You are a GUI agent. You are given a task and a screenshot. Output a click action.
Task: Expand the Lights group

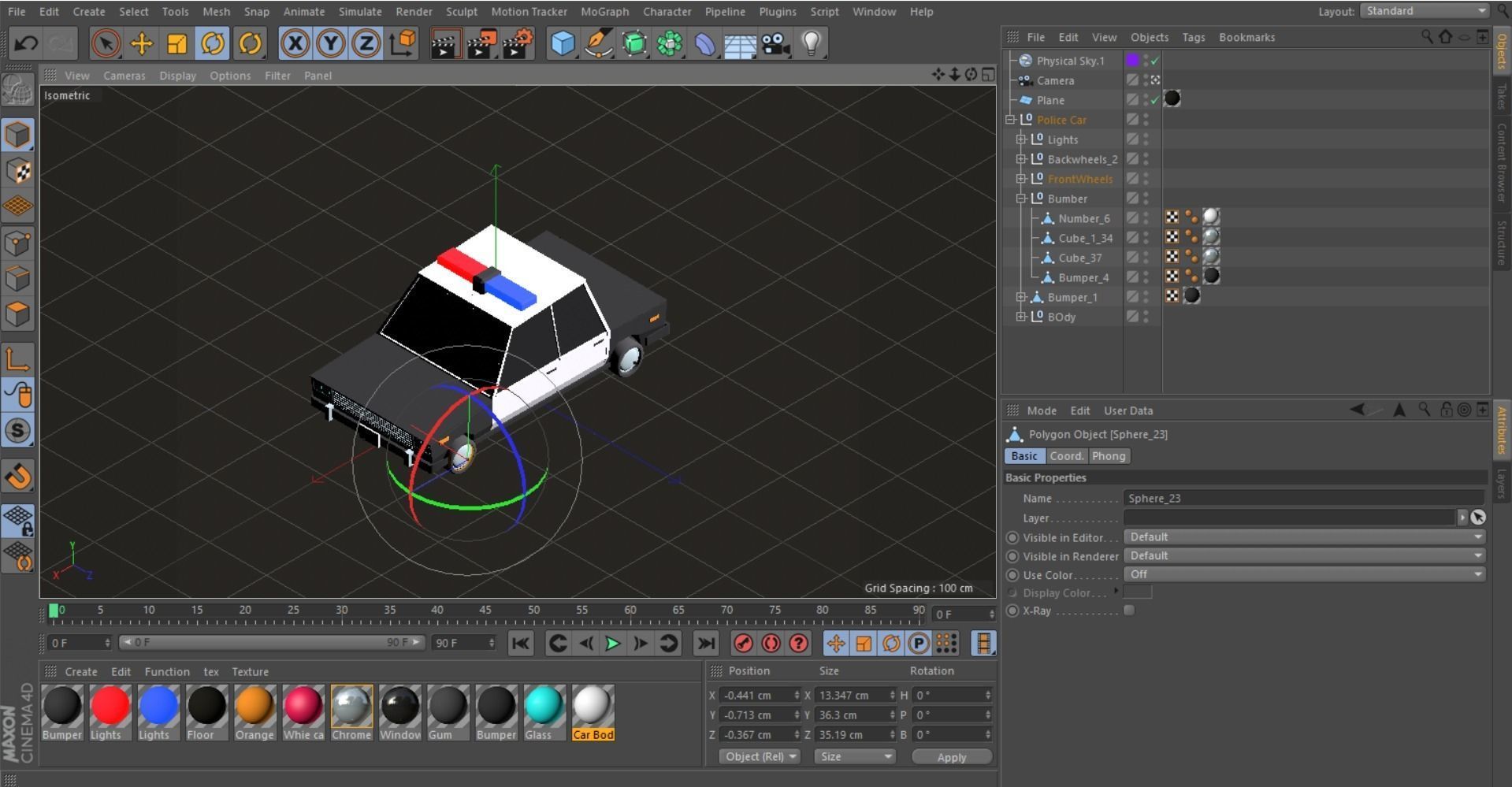(x=1021, y=139)
